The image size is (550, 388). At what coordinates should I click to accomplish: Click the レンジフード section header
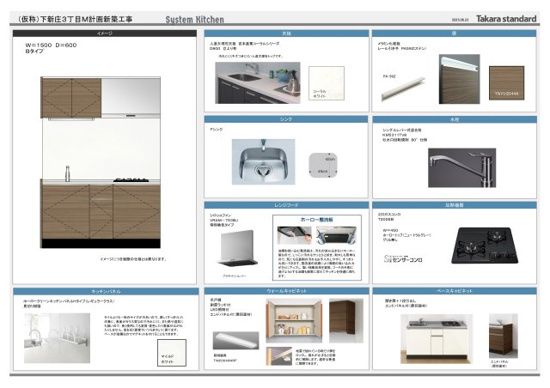point(286,205)
